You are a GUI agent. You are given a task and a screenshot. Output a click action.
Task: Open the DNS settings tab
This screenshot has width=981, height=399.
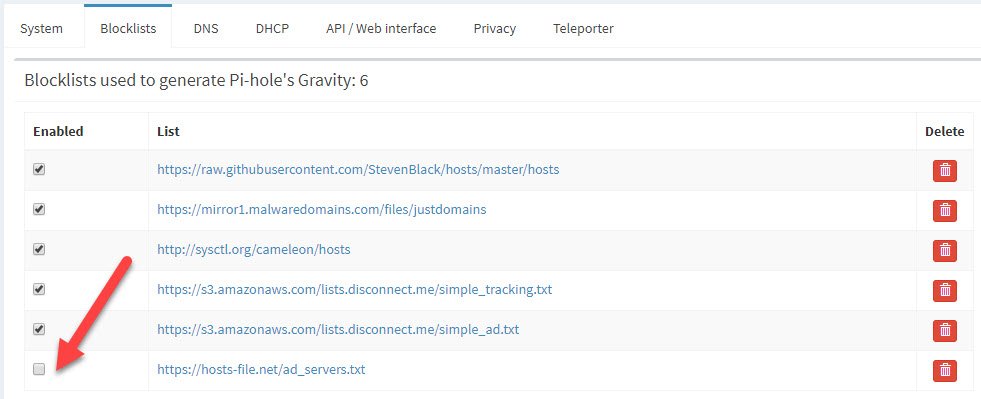(206, 29)
